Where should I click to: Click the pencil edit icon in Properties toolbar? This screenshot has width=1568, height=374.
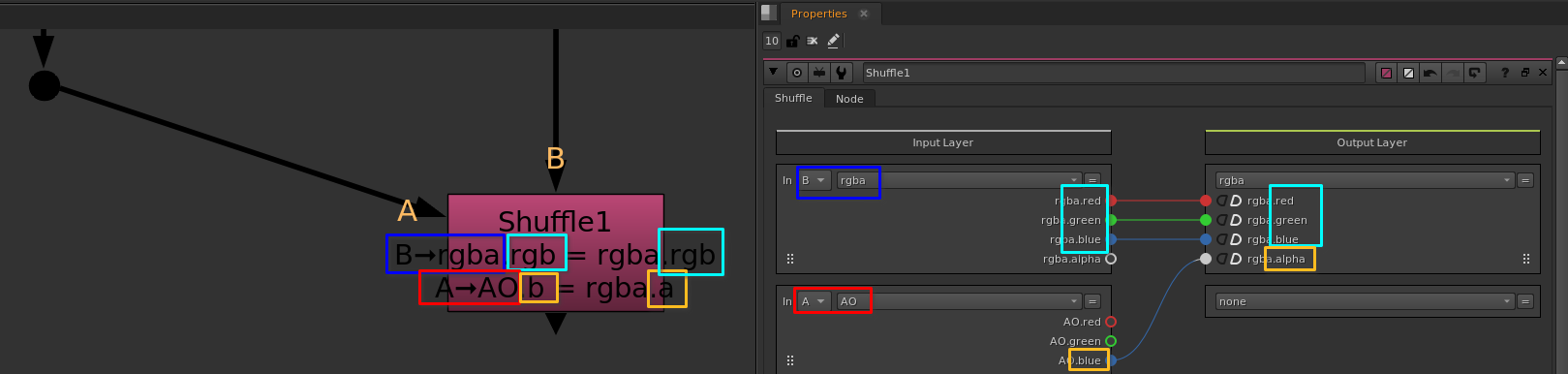[x=834, y=41]
